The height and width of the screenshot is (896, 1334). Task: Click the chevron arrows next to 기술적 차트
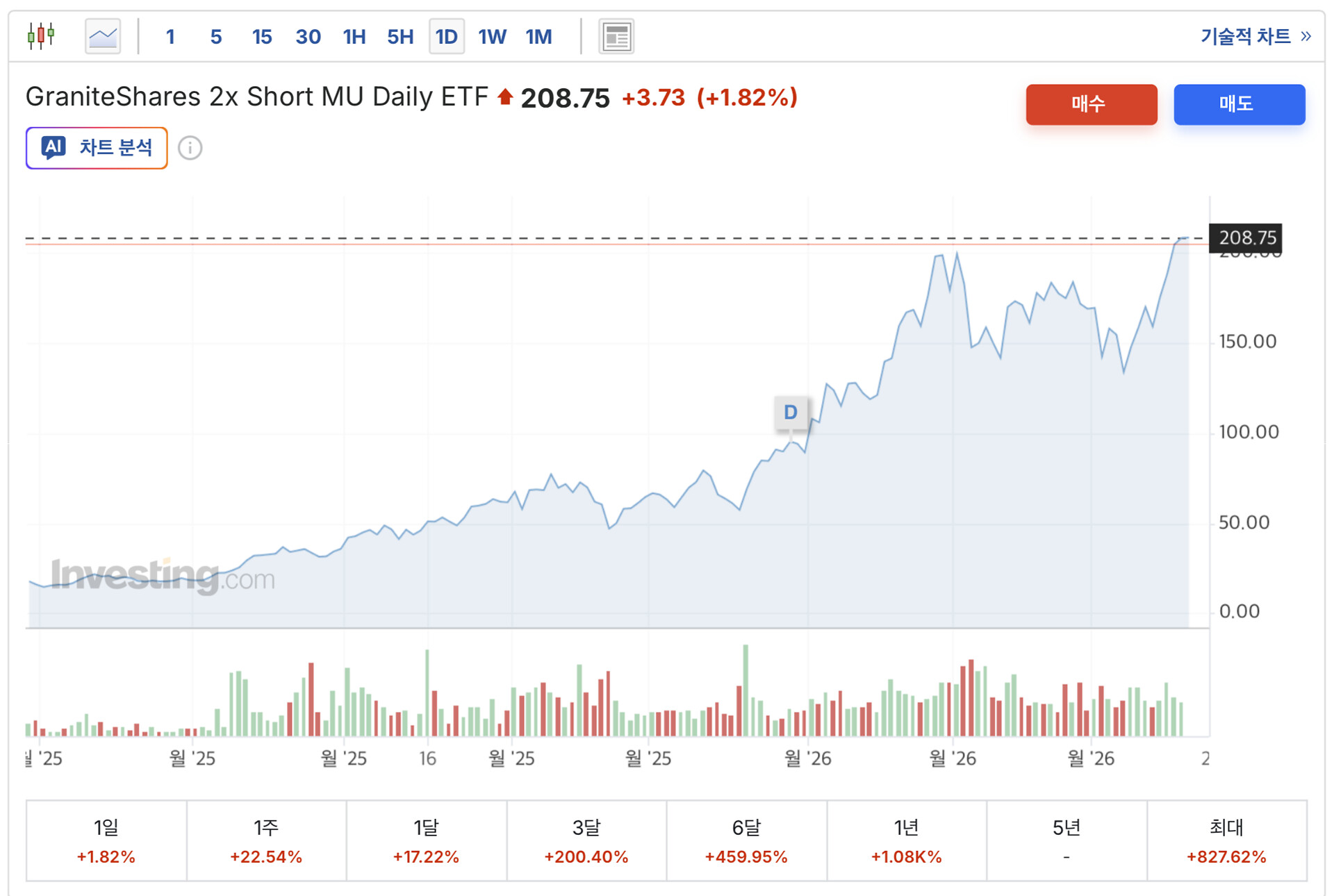(1306, 36)
